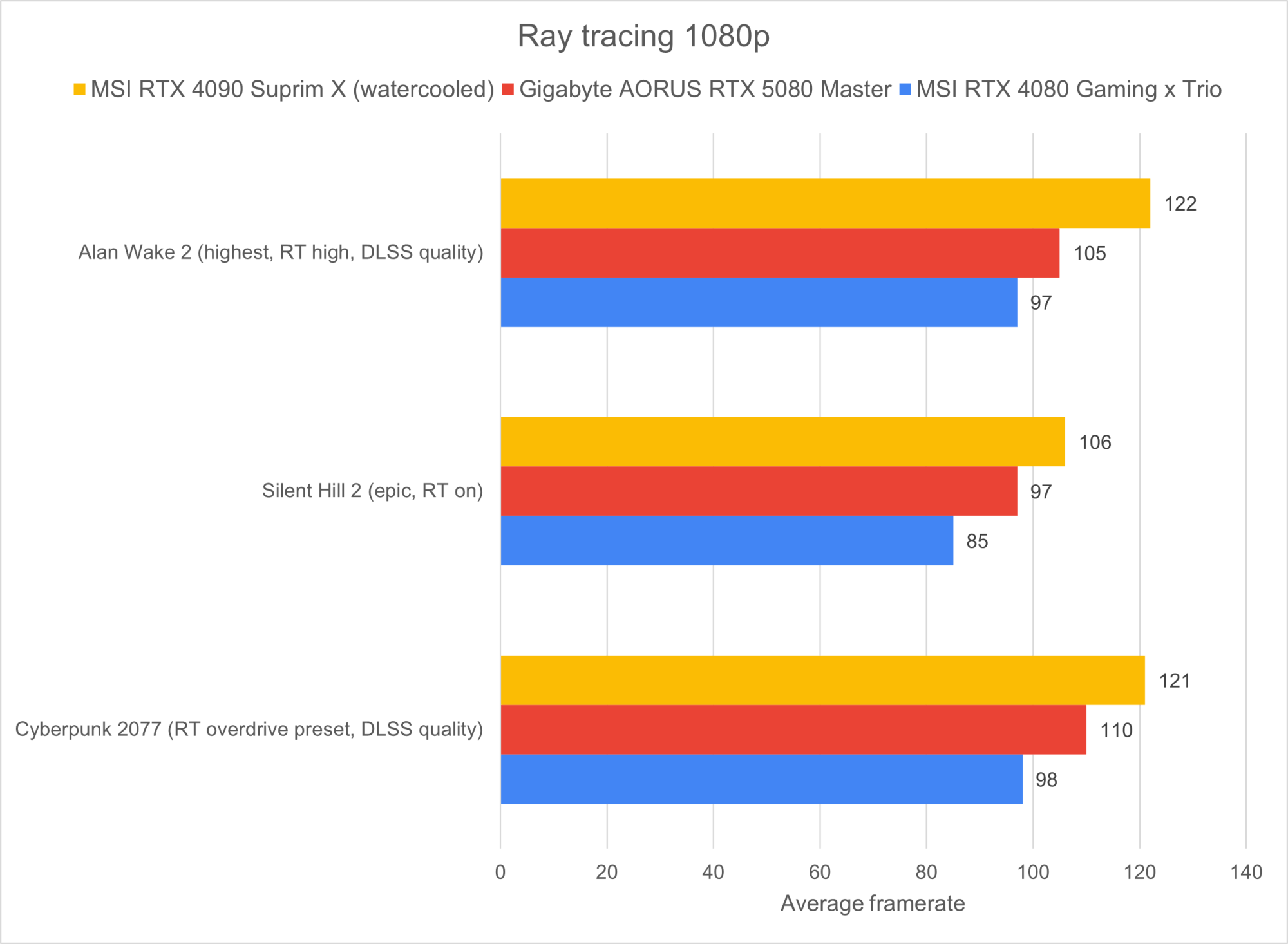Click the axis tick label '120'
This screenshot has height=944, width=1288.
pyautogui.click(x=1140, y=873)
